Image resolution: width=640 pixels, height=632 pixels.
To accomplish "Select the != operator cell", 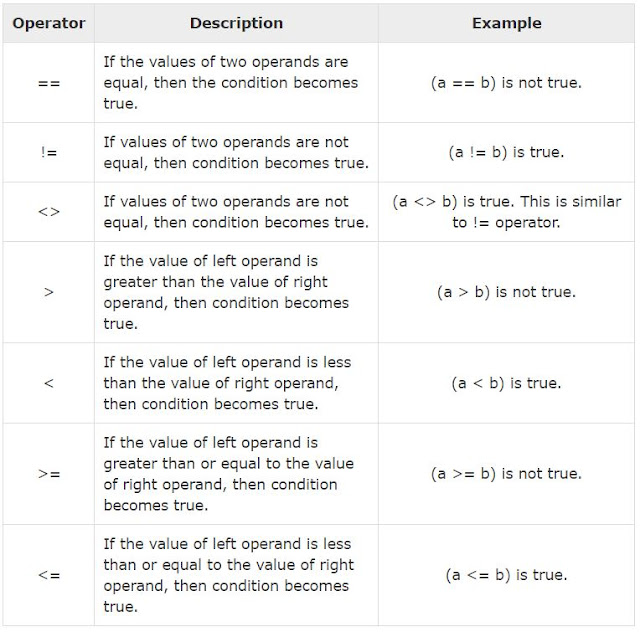I will [49, 152].
